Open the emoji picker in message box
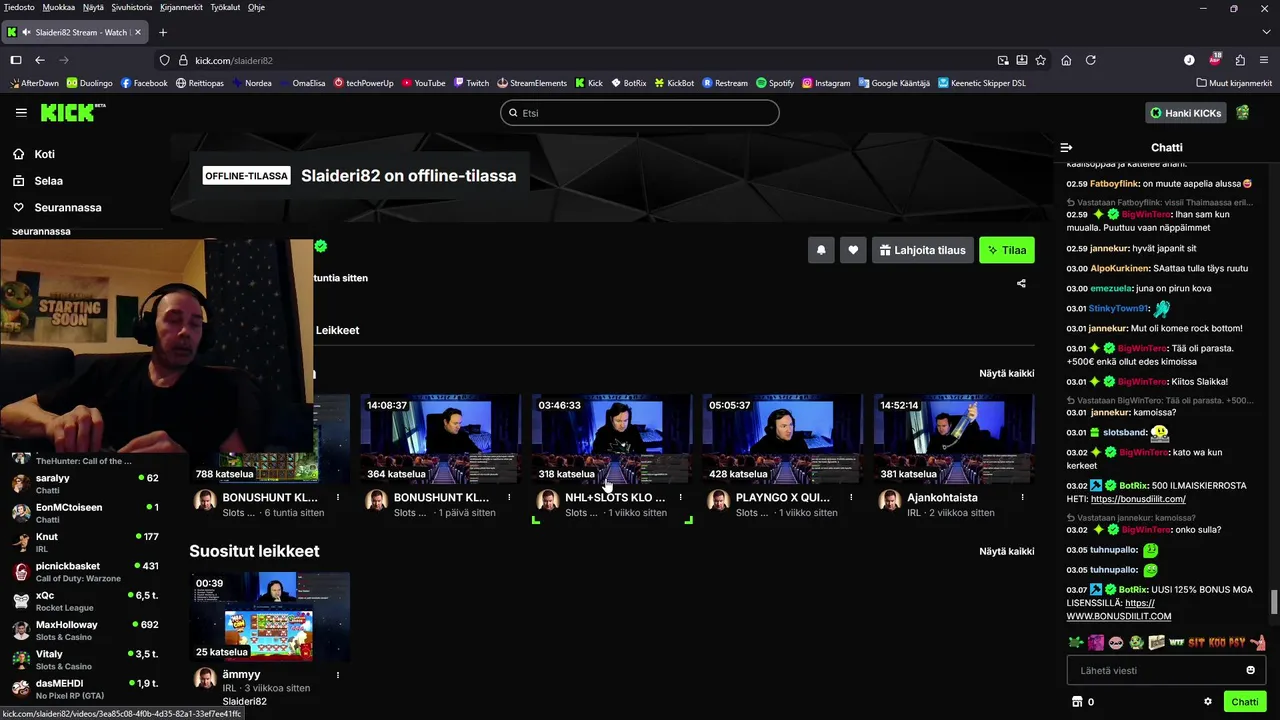The image size is (1280, 720). [1250, 670]
